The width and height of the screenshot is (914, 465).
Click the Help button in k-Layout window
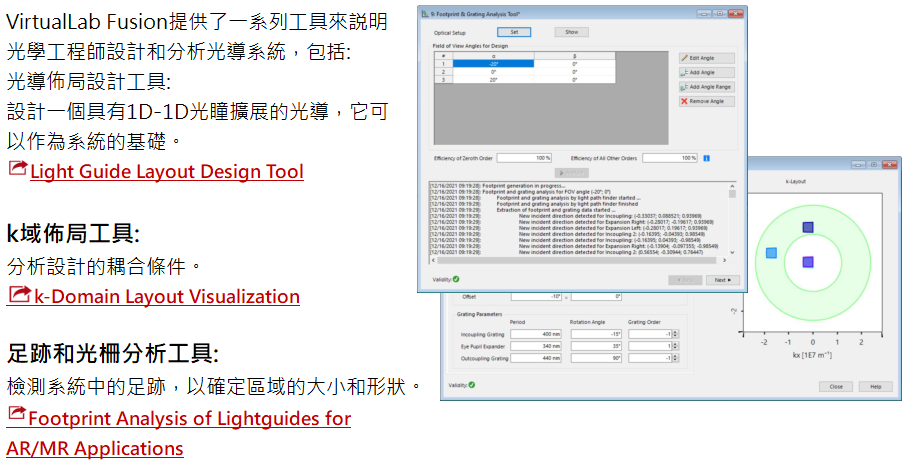[x=876, y=387]
